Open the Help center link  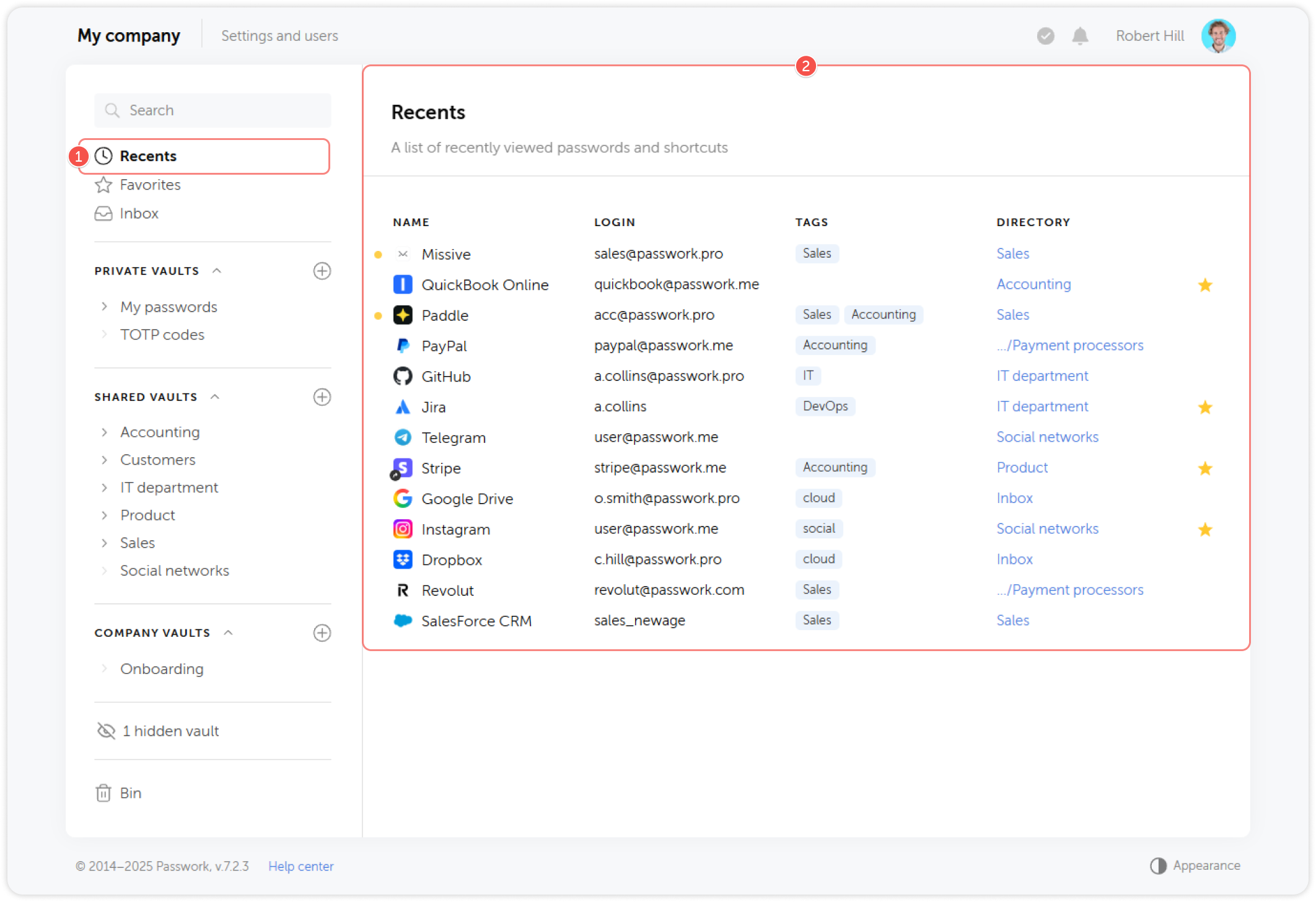[x=300, y=866]
